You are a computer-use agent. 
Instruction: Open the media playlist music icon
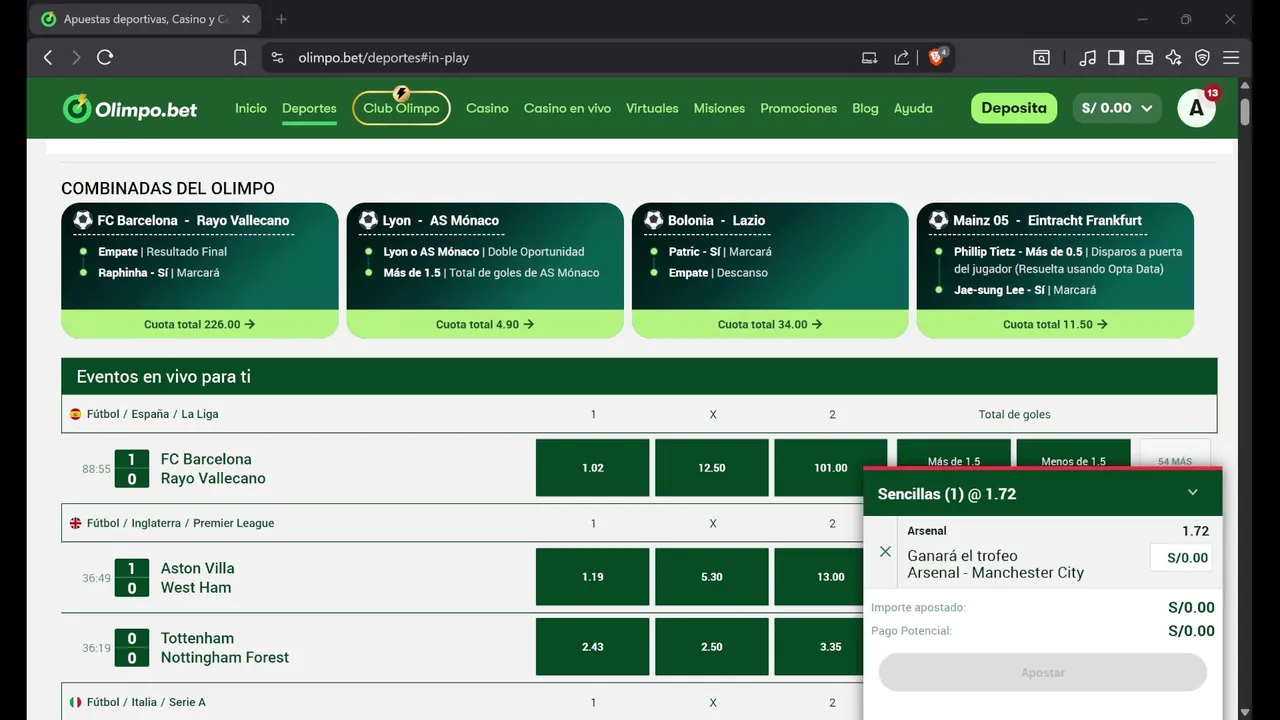(x=1087, y=58)
